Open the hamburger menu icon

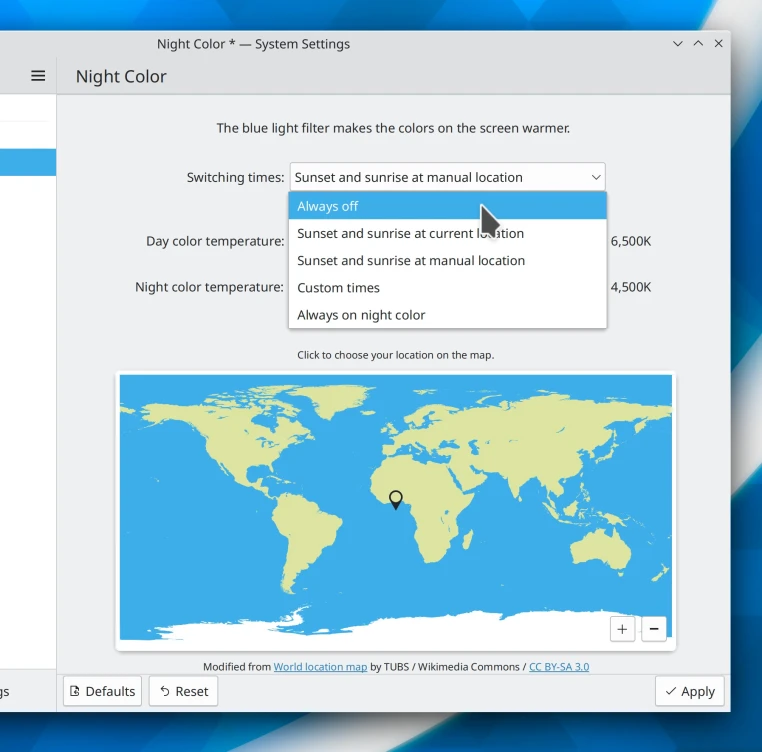[x=38, y=76]
